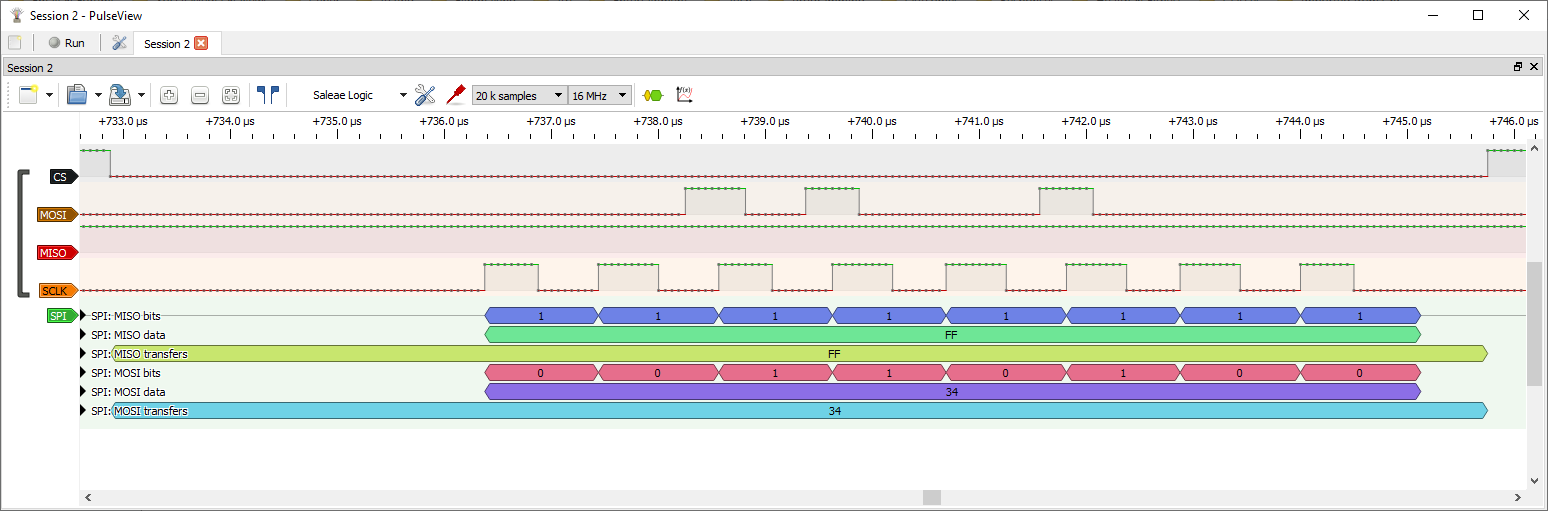Click the +745.0 µs ruler mark
This screenshot has height=511, width=1548.
point(1407,121)
